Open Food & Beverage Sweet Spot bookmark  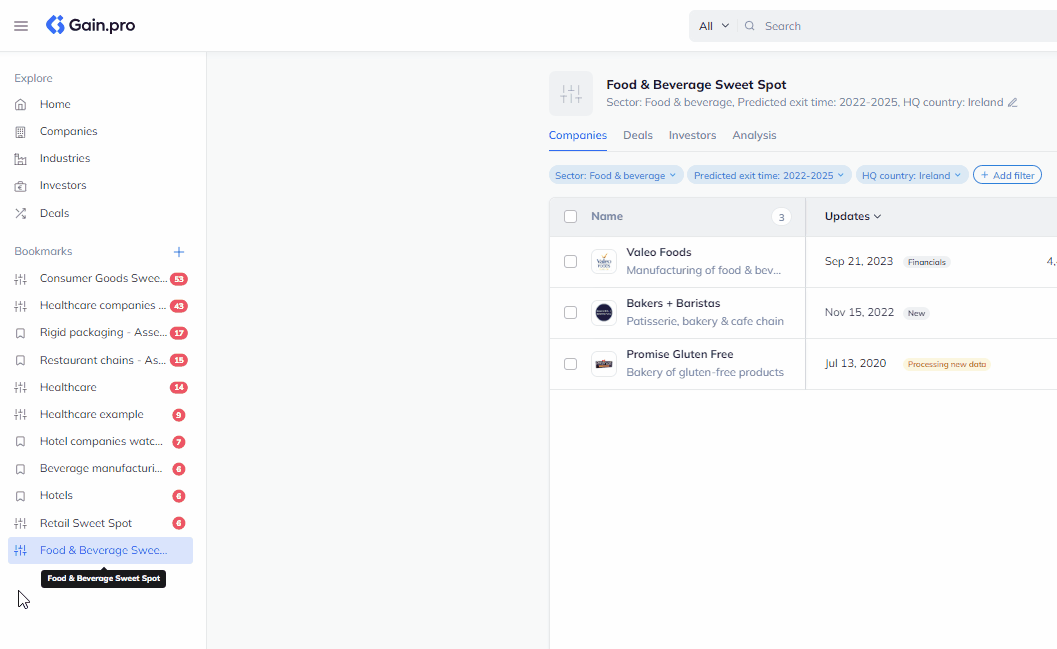pyautogui.click(x=100, y=551)
